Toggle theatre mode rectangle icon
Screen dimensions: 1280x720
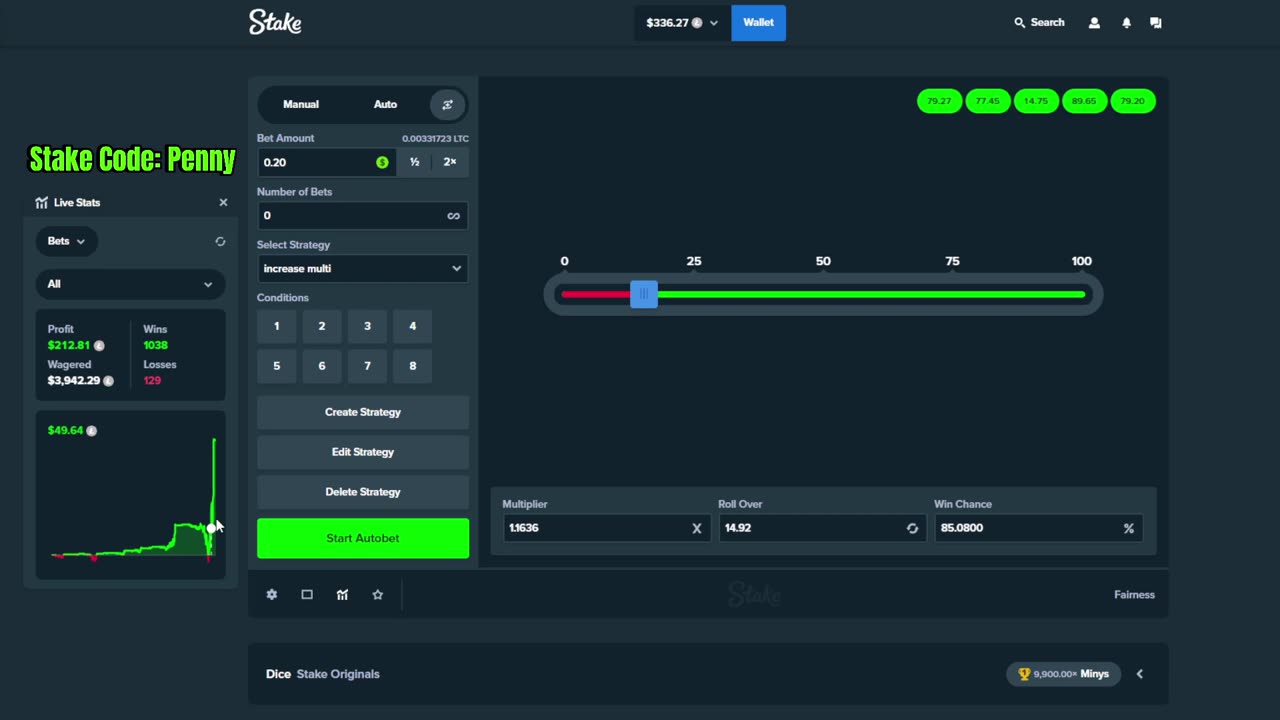click(x=307, y=594)
